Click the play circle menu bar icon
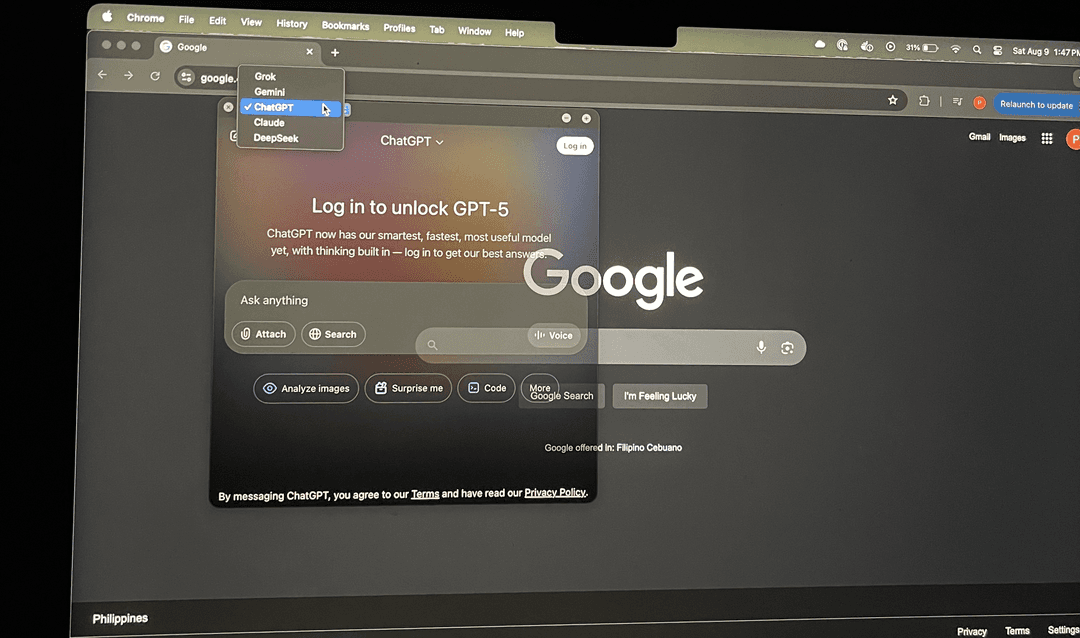 click(x=891, y=47)
